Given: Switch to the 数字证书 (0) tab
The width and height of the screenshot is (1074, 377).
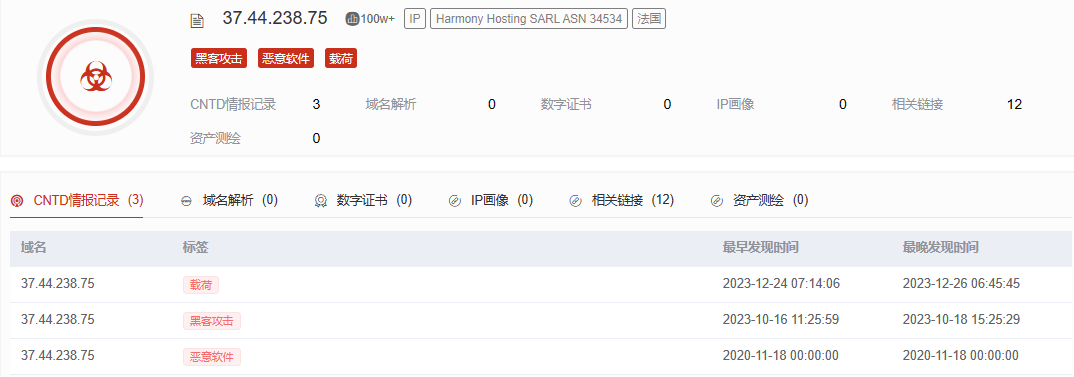Looking at the screenshot, I should [x=363, y=200].
